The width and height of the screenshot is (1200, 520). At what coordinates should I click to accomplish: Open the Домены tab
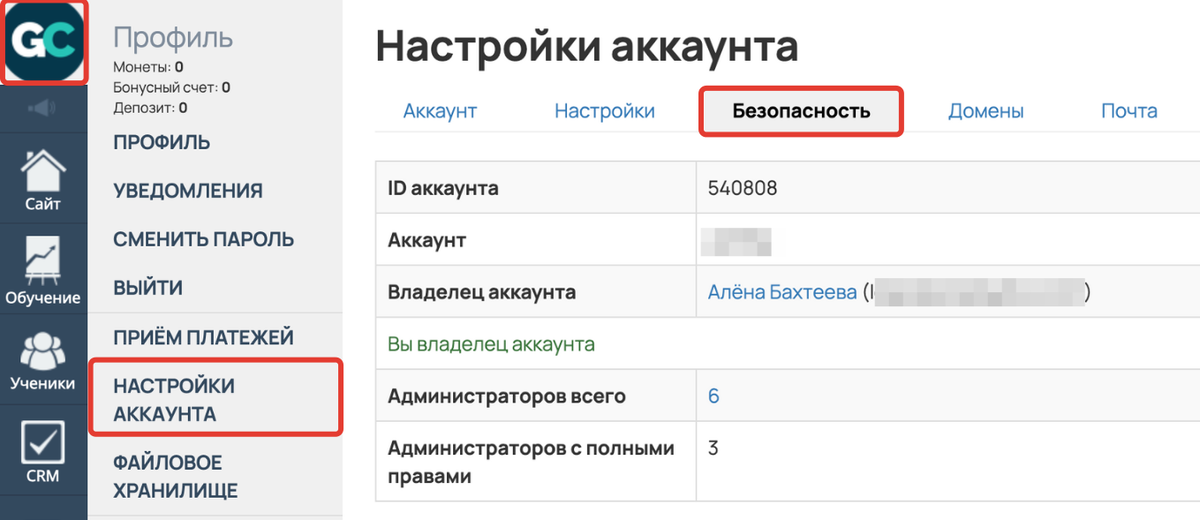[x=985, y=111]
